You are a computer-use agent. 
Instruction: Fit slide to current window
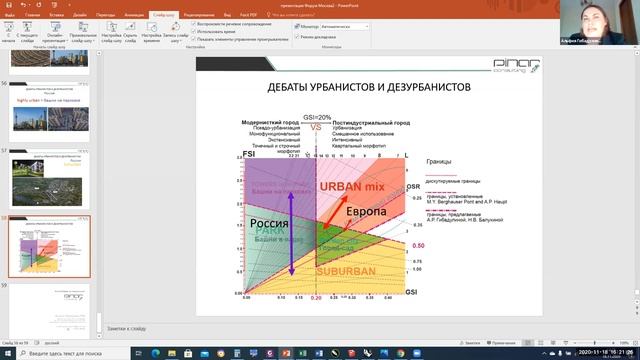636,343
